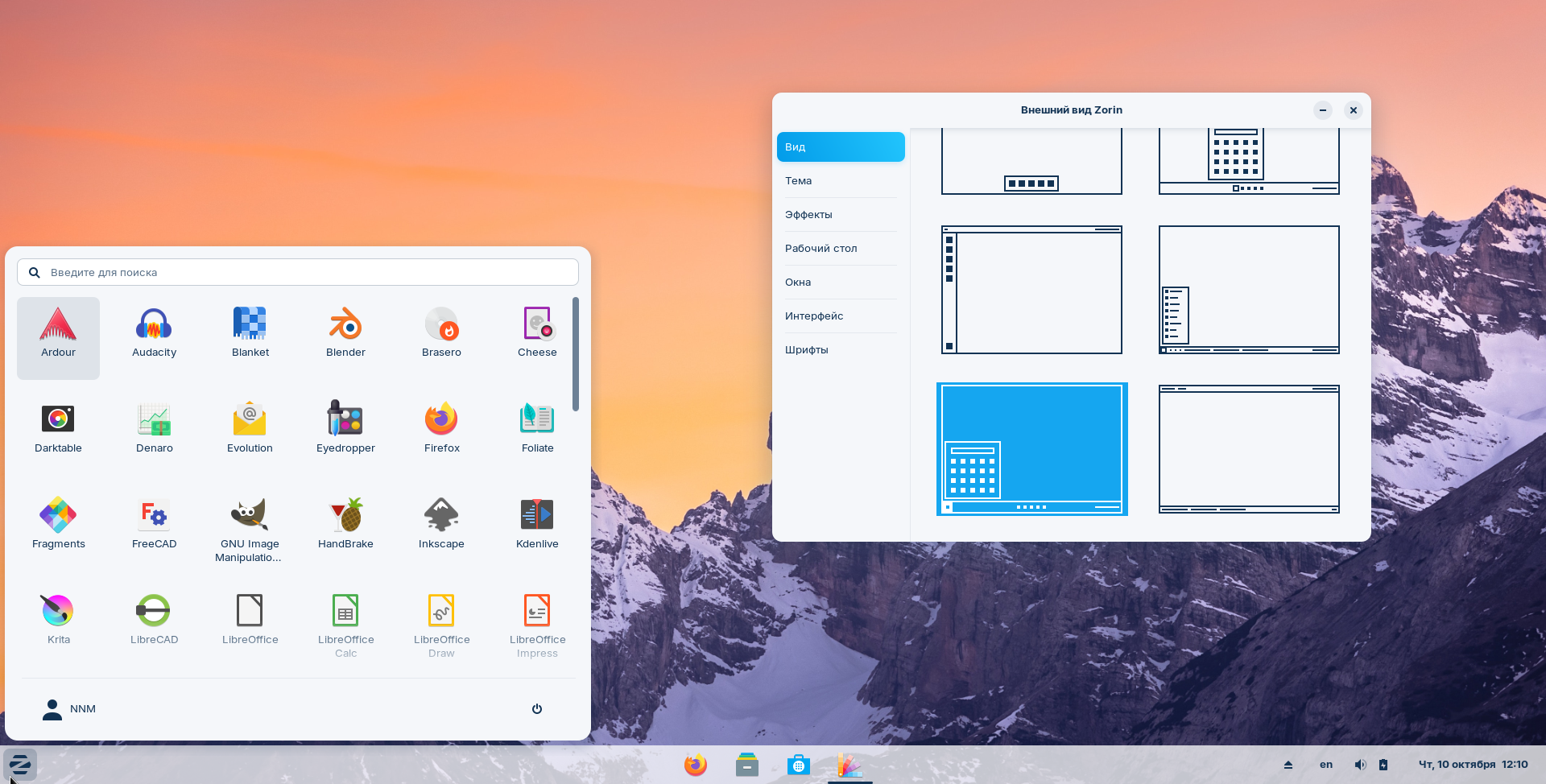This screenshot has width=1546, height=784.
Task: Launch LibreOffice Impress
Action: (x=537, y=625)
